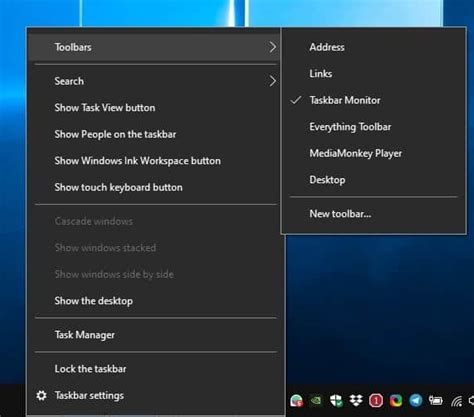Open Taskbar settings via gear icon
This screenshot has height=417, width=474.
(x=41, y=395)
